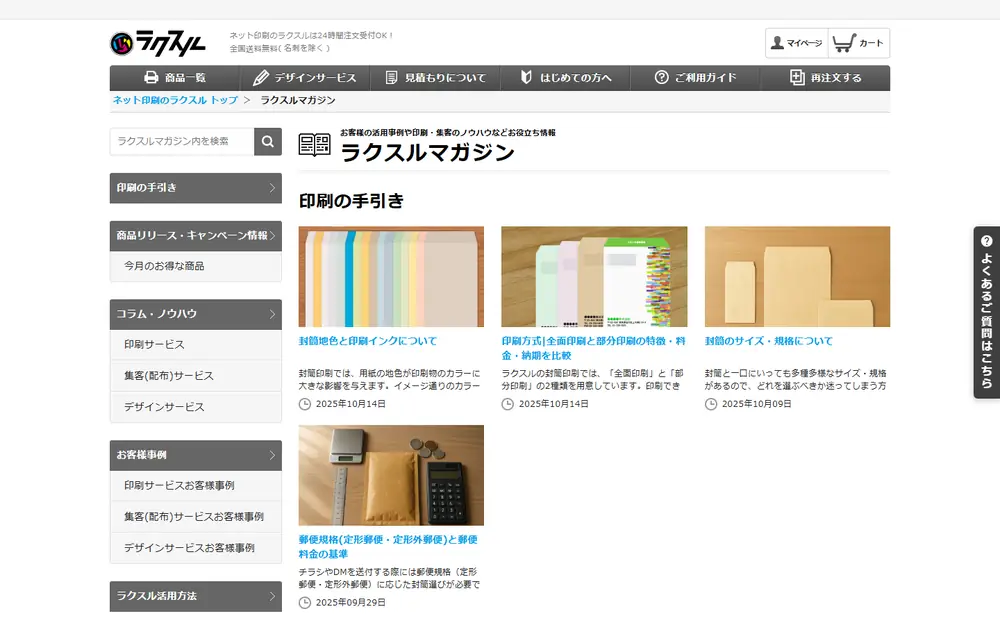Open 集客(配布)サービスお客様事例 link

click(x=194, y=517)
